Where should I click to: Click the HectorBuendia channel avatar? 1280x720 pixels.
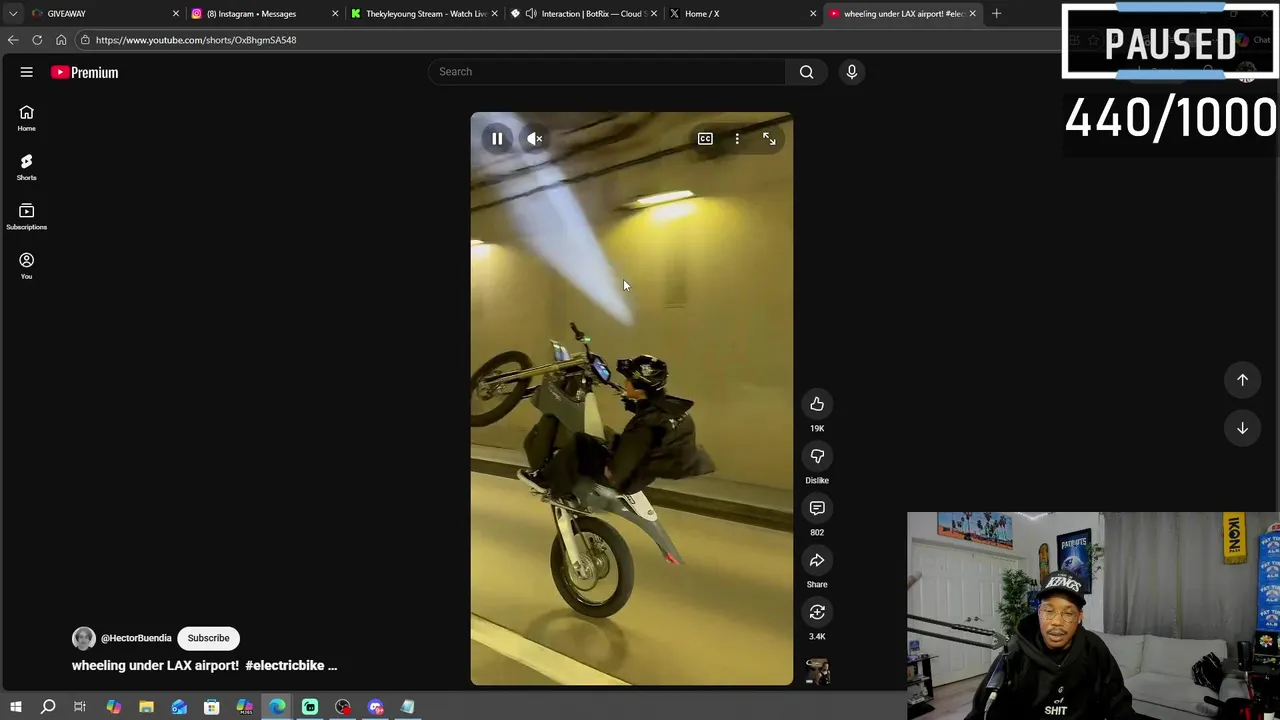pyautogui.click(x=84, y=638)
